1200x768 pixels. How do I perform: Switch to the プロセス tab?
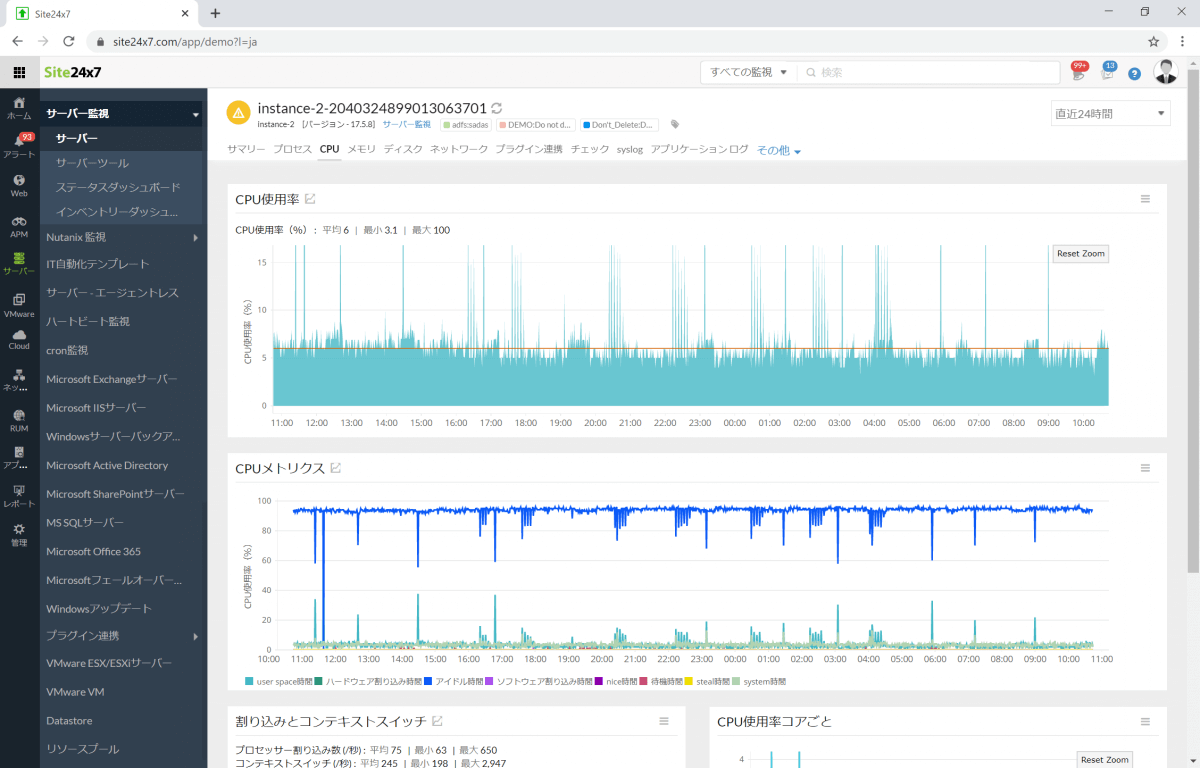[x=293, y=149]
